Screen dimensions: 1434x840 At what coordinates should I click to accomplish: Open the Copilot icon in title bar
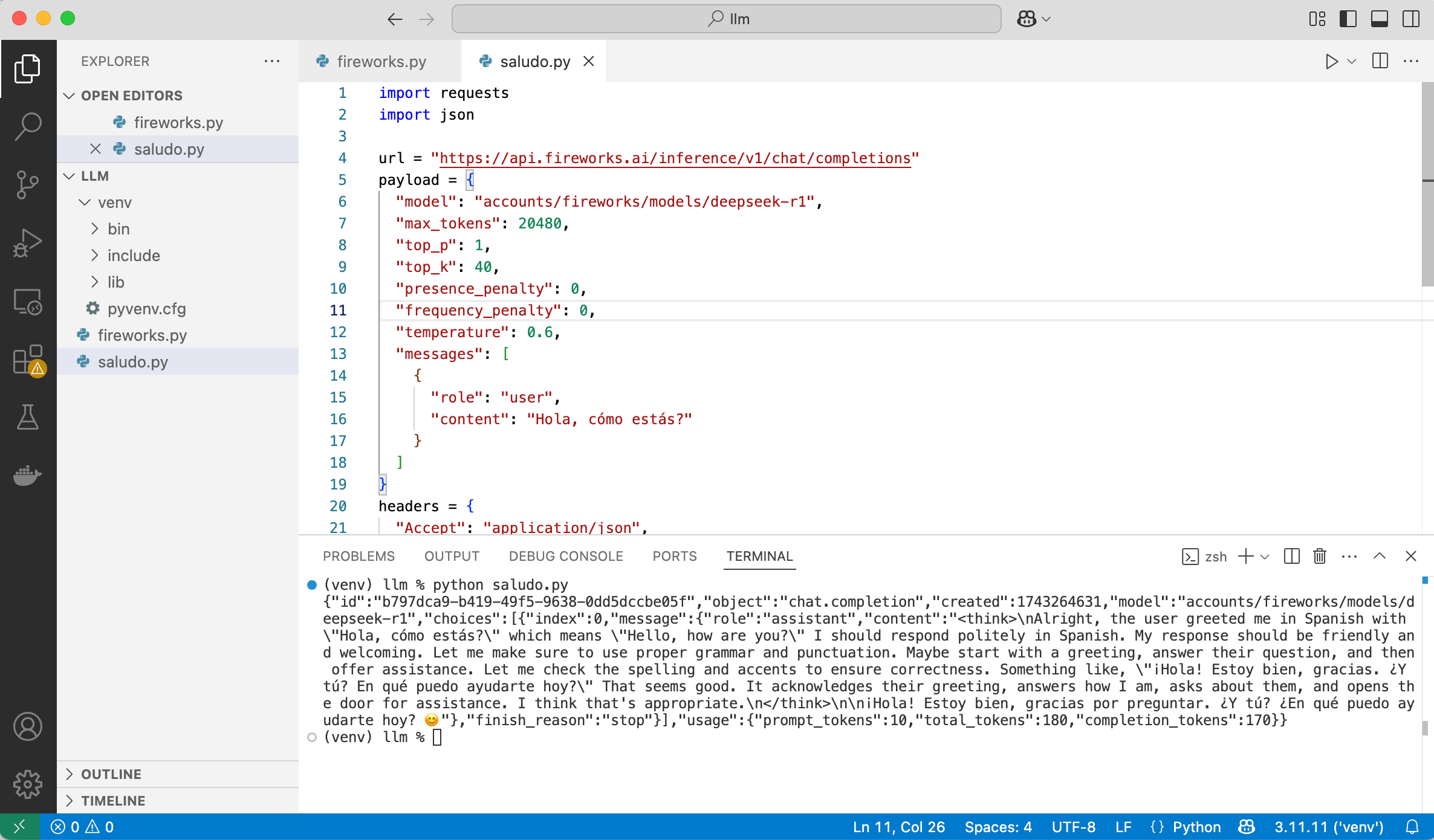tap(1027, 19)
